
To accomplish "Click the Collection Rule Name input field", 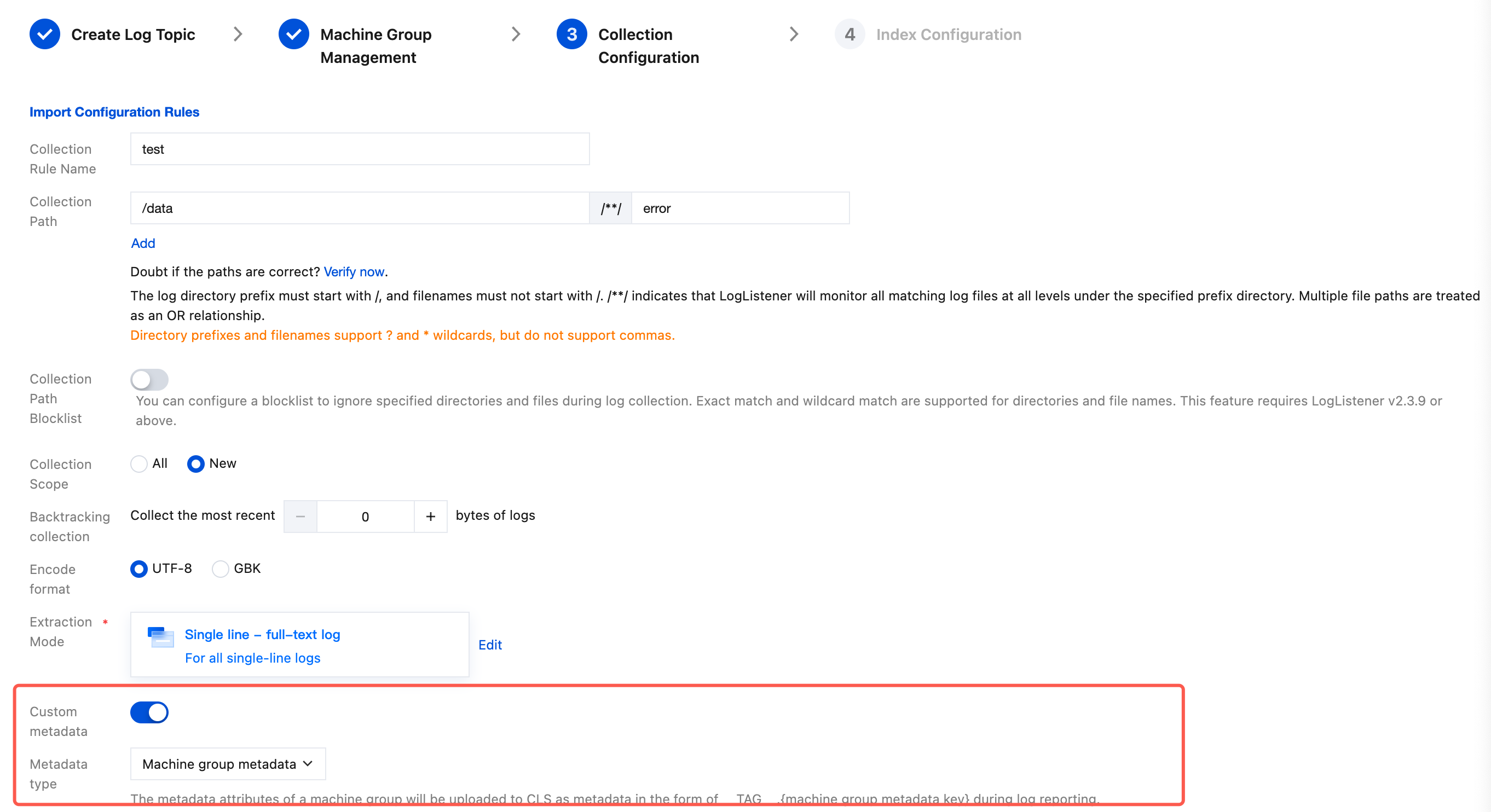I will pos(360,149).
